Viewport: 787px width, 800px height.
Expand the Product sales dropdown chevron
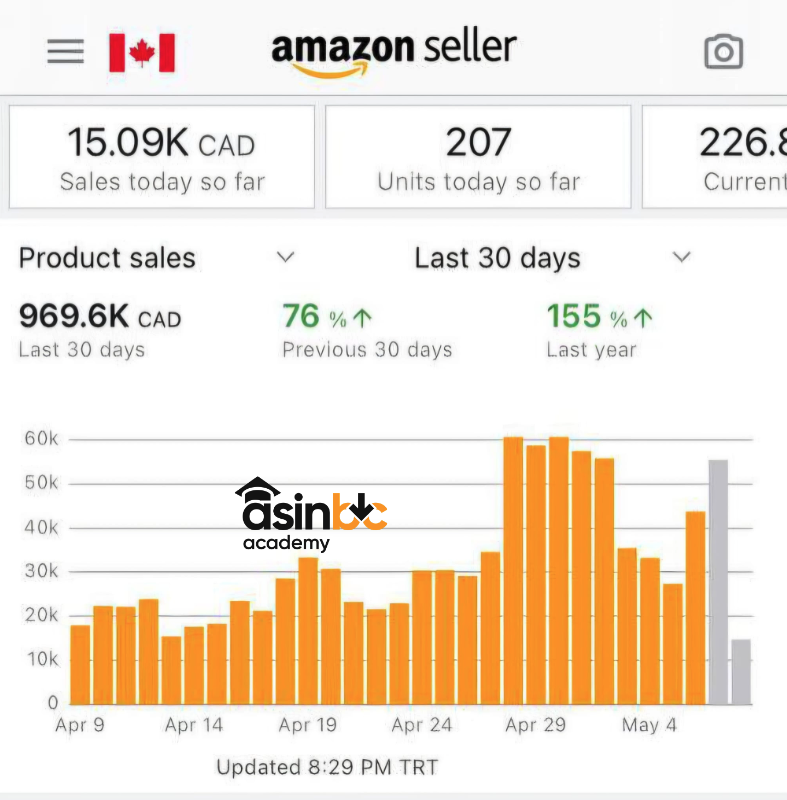click(x=285, y=258)
